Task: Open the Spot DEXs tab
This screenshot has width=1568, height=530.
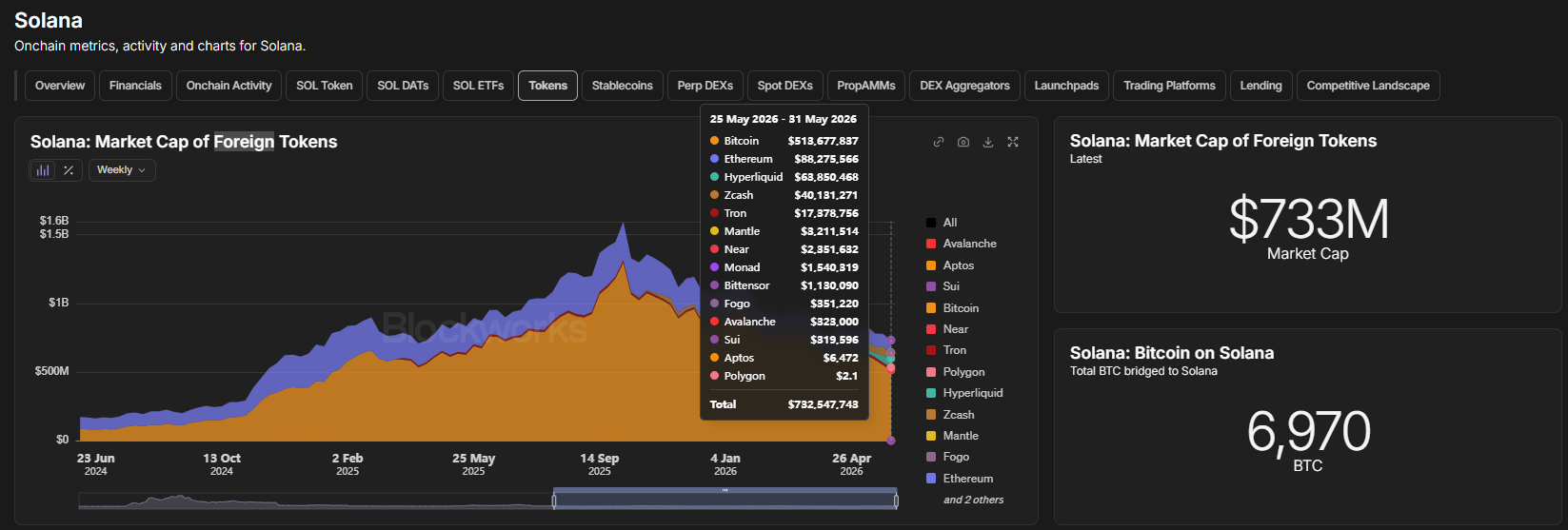Action: 785,86
